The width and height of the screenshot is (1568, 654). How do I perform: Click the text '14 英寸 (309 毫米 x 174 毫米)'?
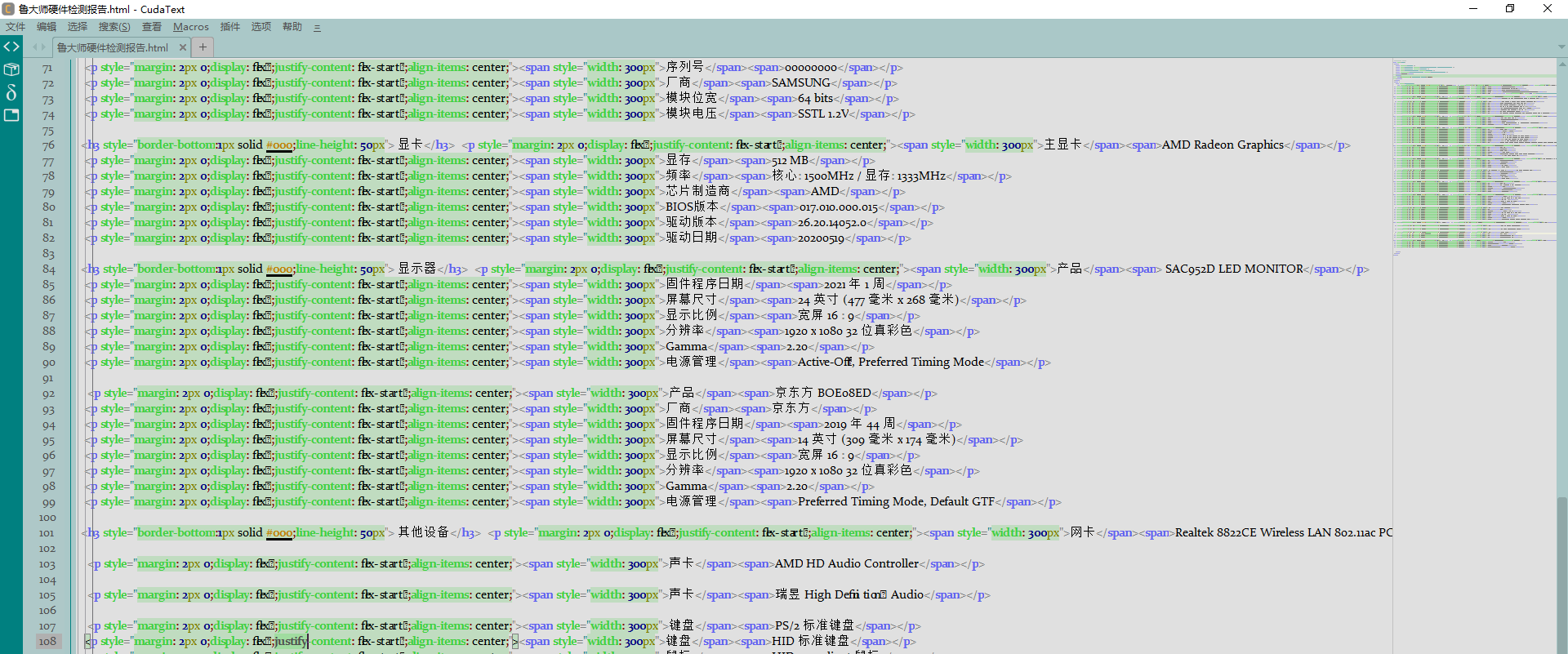point(876,440)
